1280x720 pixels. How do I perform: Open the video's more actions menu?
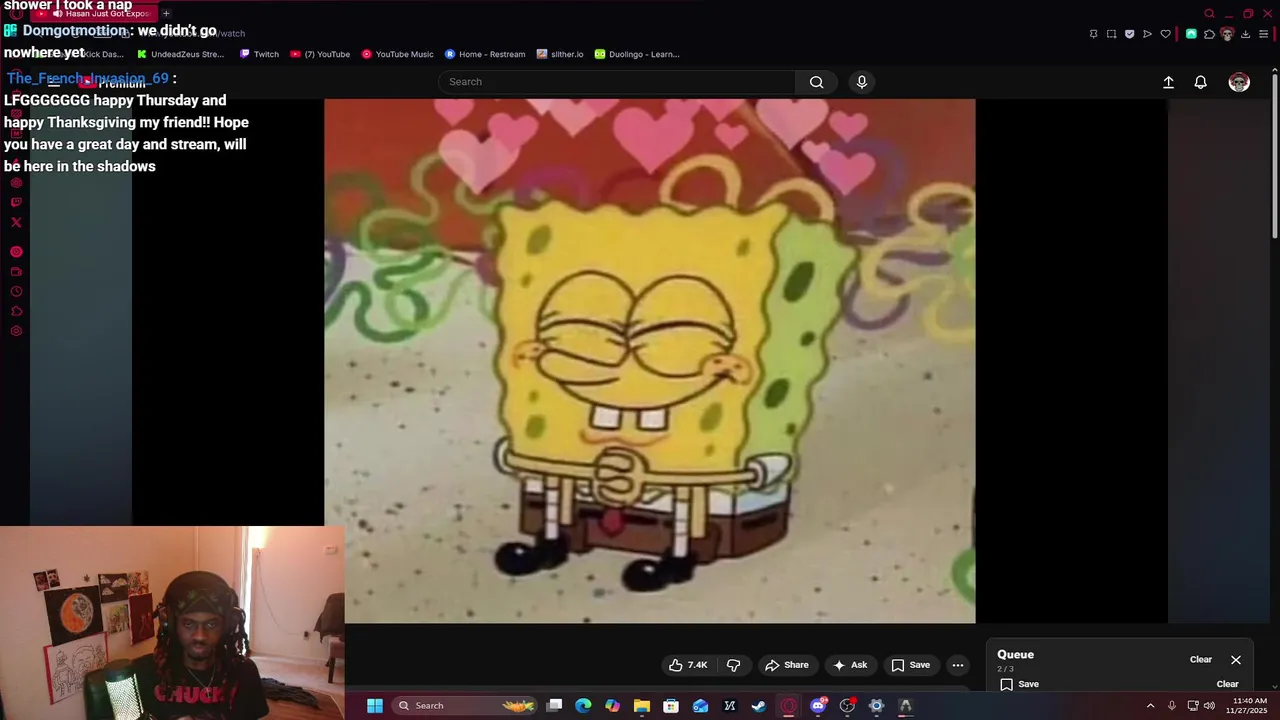tap(957, 665)
